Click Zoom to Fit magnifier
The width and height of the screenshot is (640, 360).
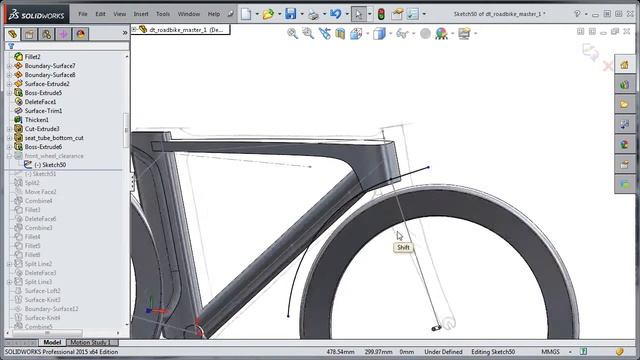(x=292, y=33)
